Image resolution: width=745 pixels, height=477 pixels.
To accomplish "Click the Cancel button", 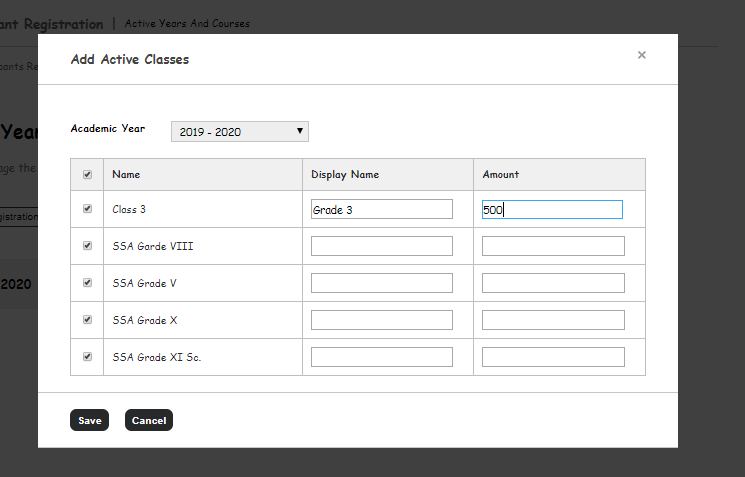I will [149, 421].
